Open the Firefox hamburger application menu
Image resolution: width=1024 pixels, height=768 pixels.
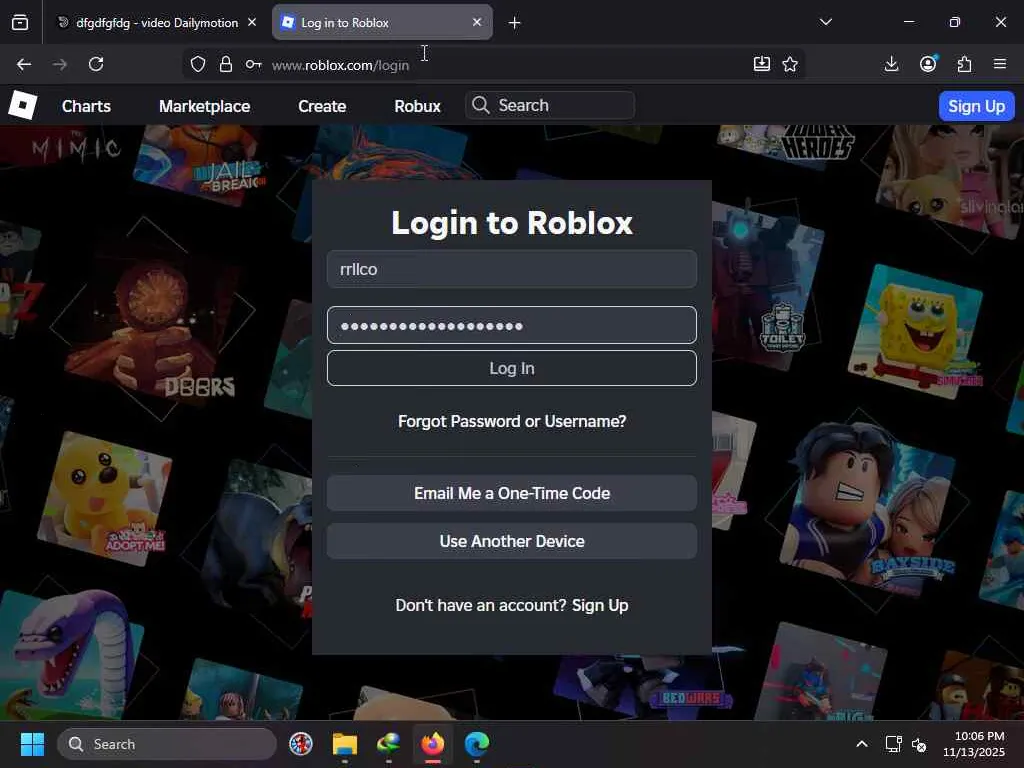1000,64
